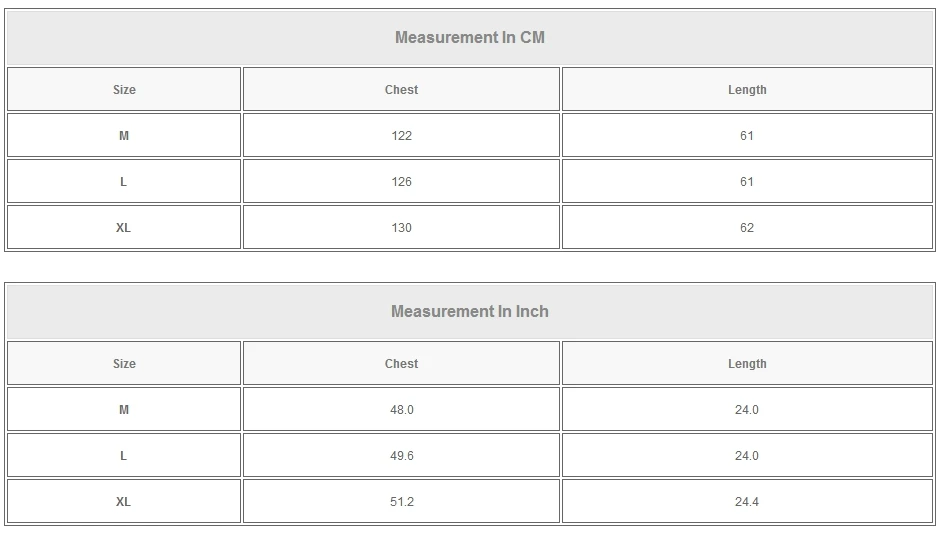Select the XL size cell in the CM table
The width and height of the screenshot is (942, 533).
click(x=124, y=228)
